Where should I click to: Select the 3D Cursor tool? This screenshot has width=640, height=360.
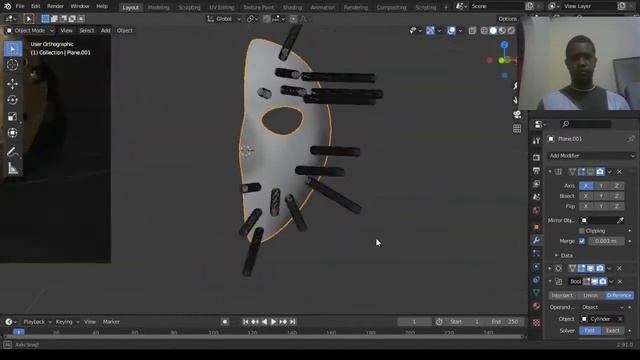13,65
